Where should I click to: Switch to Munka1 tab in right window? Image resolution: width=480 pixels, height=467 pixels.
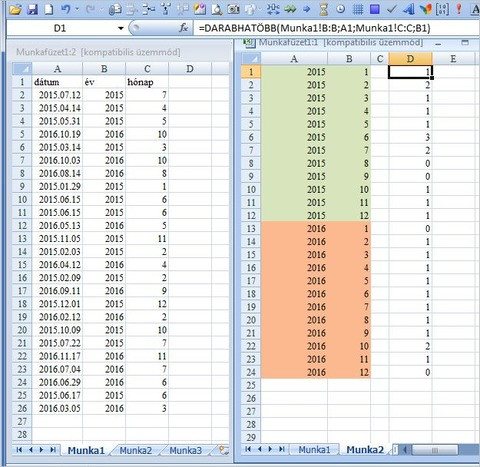click(x=314, y=449)
